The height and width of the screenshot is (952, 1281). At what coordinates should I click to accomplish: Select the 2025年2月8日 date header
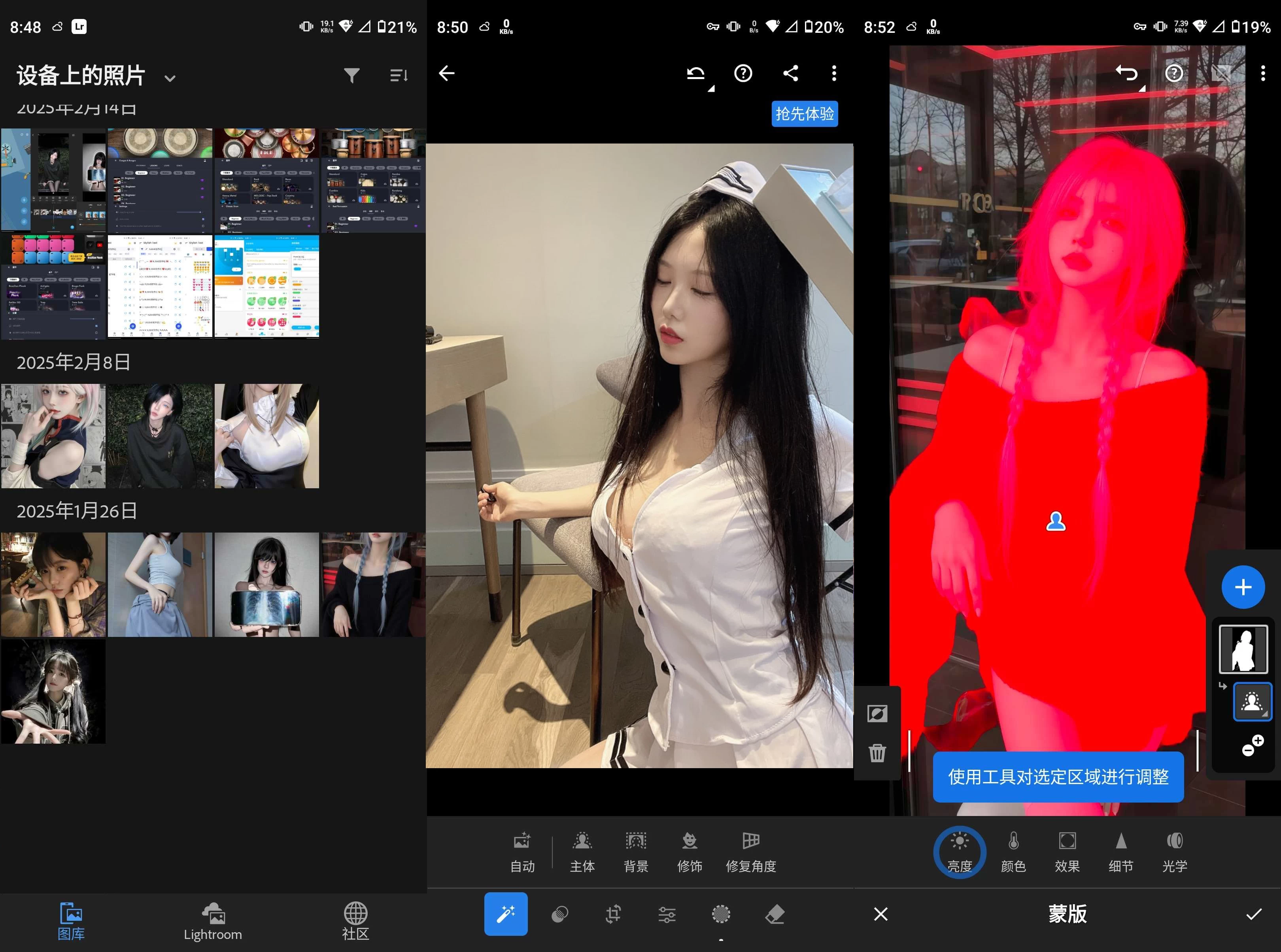click(x=73, y=362)
